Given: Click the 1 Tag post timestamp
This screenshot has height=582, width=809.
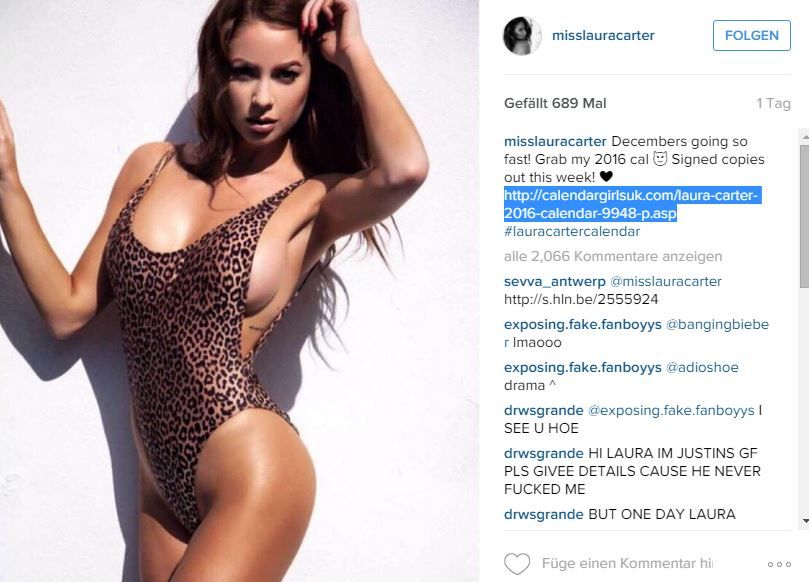Looking at the screenshot, I should (773, 103).
